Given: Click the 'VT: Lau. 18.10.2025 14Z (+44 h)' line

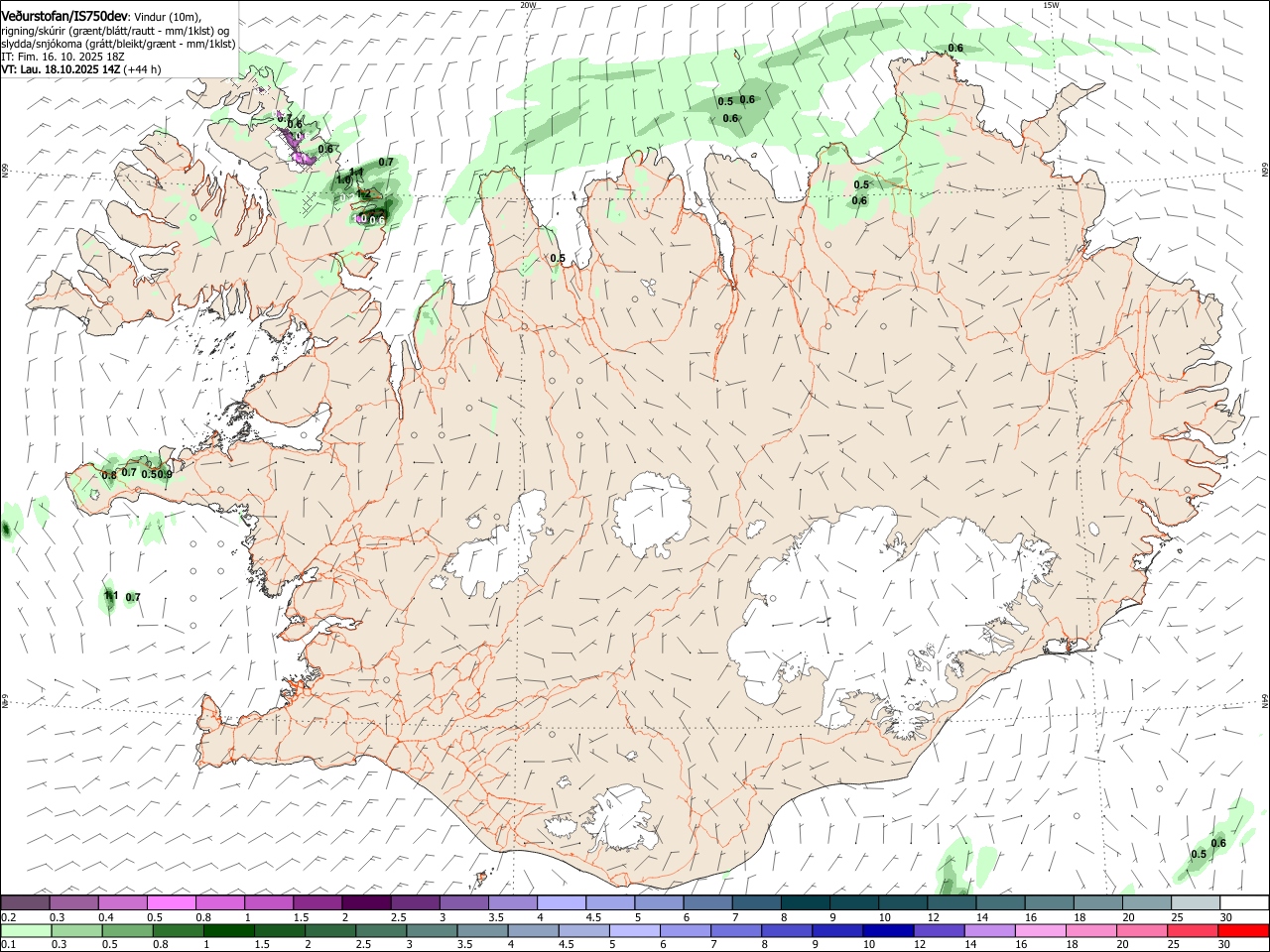Looking at the screenshot, I should click(81, 69).
